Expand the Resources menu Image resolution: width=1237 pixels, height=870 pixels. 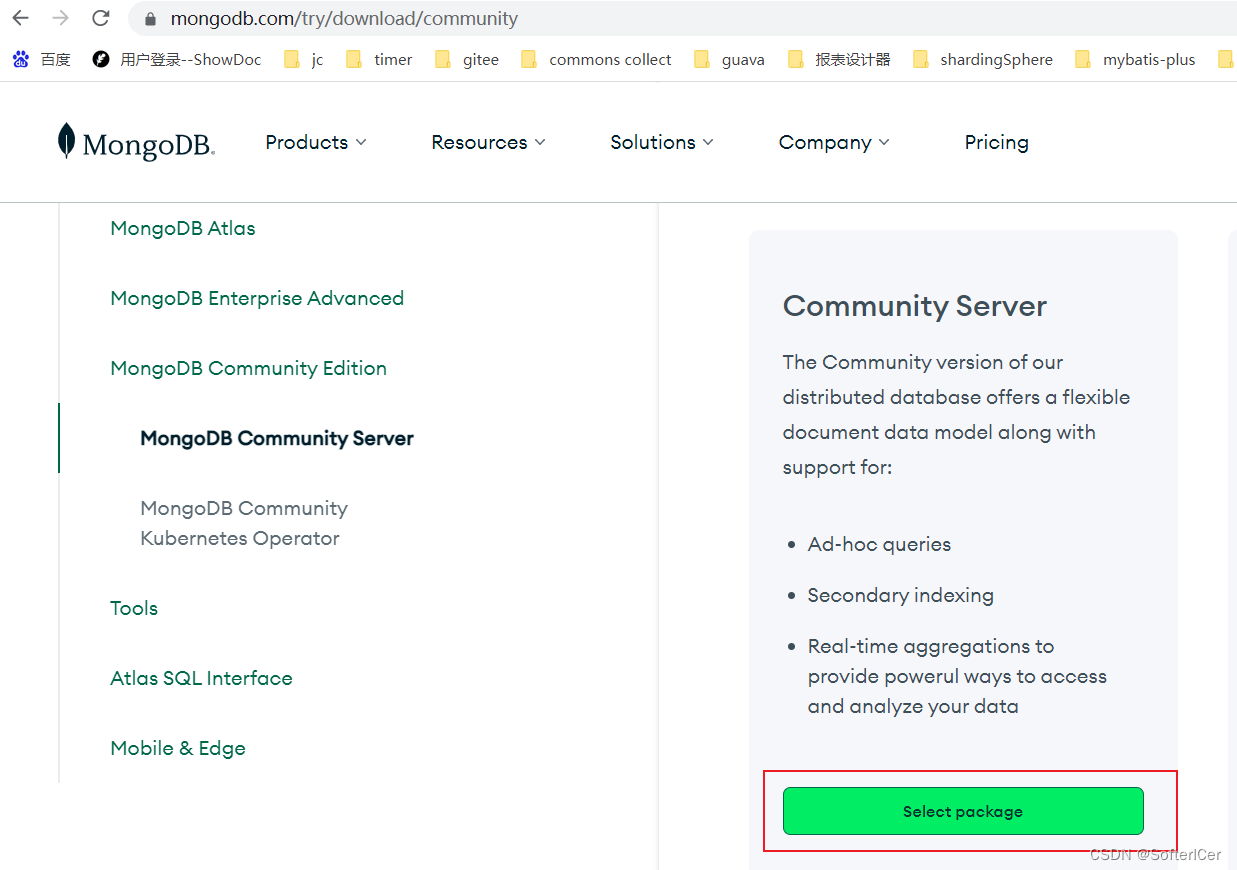pos(489,142)
